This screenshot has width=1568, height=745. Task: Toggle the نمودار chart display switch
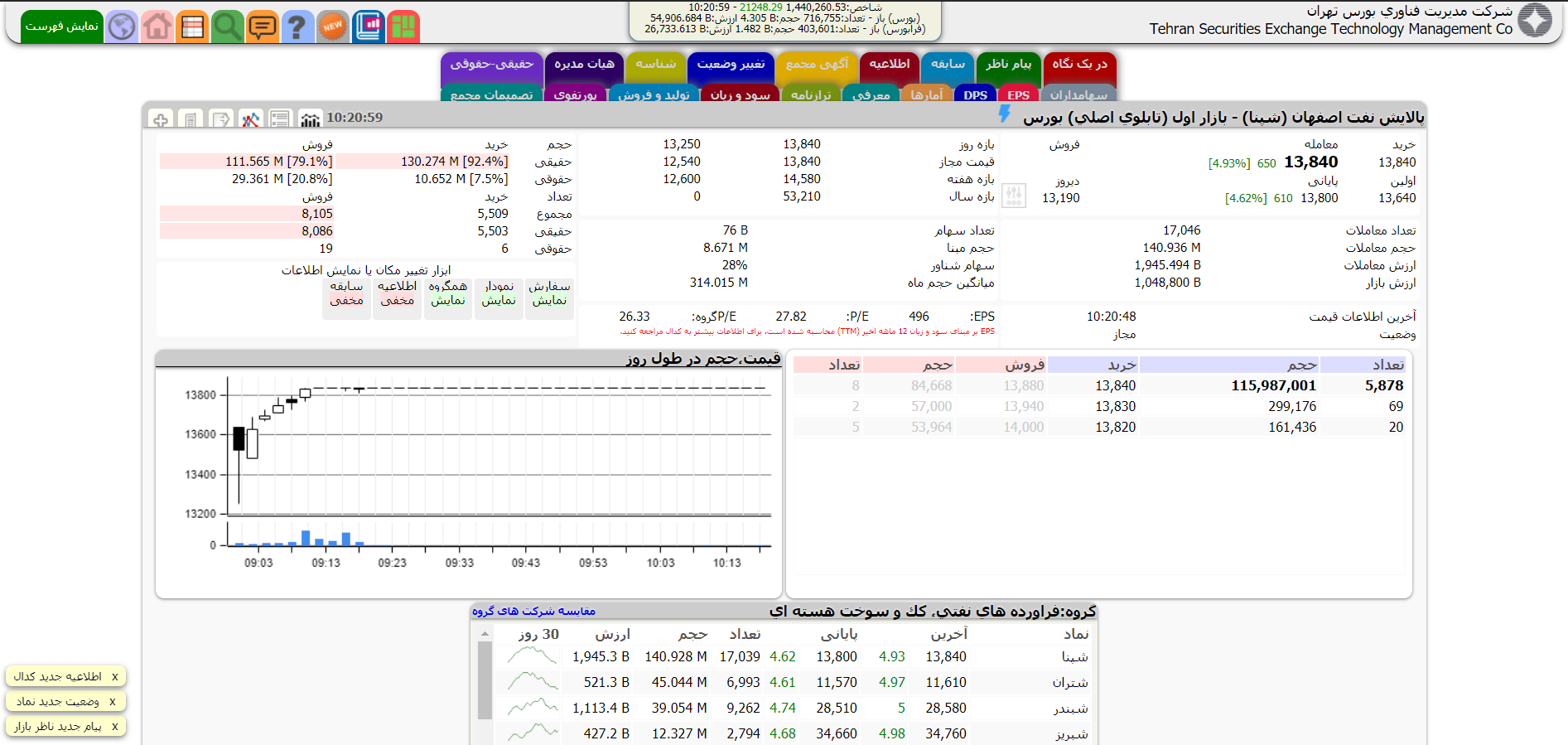pos(499,294)
